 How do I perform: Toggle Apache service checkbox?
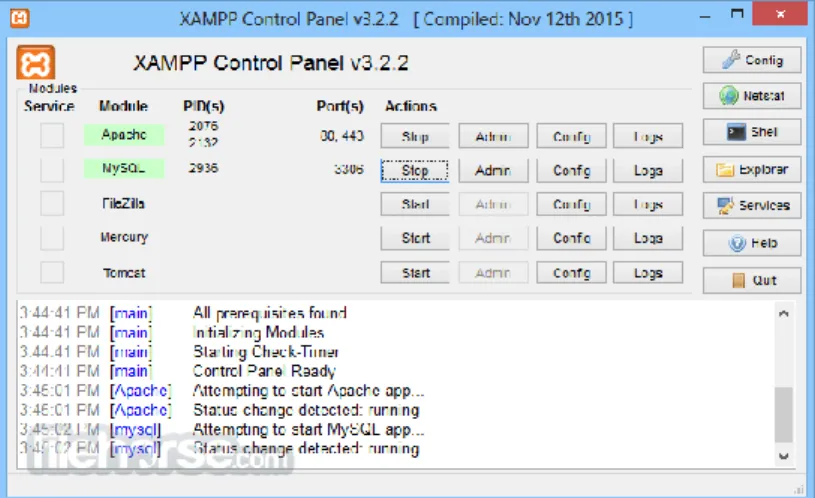pos(52,135)
